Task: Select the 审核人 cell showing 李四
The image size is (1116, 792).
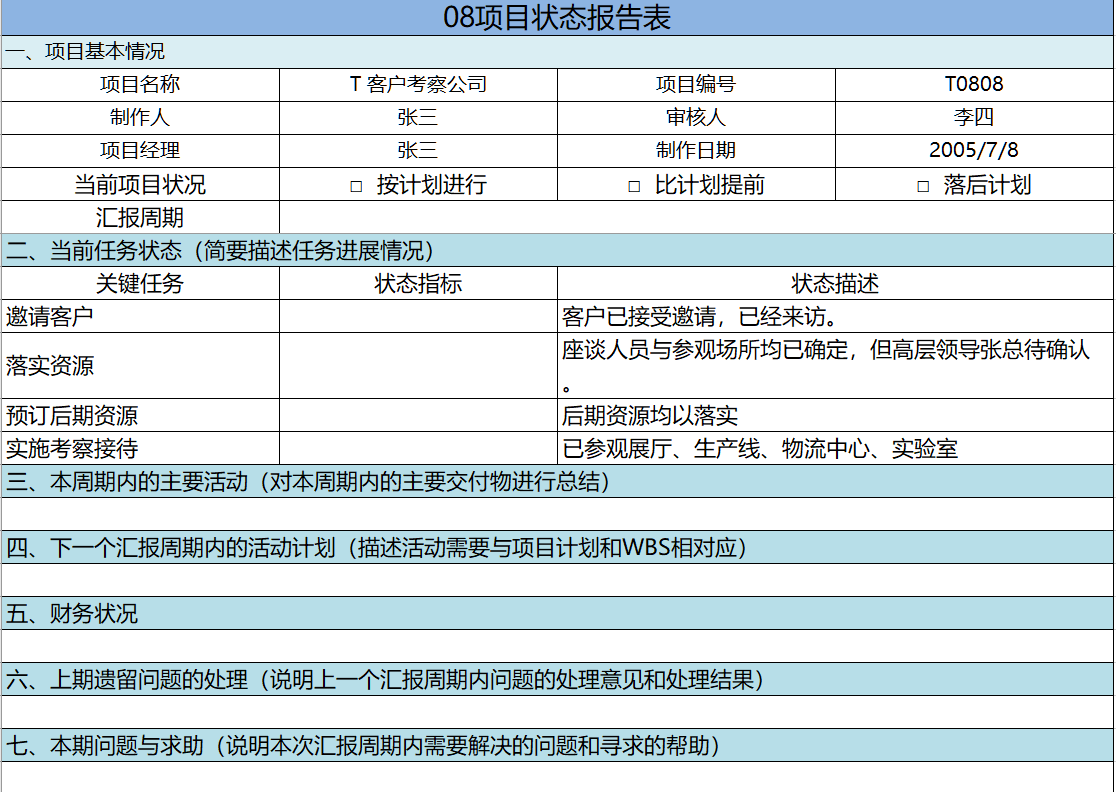Action: click(974, 117)
